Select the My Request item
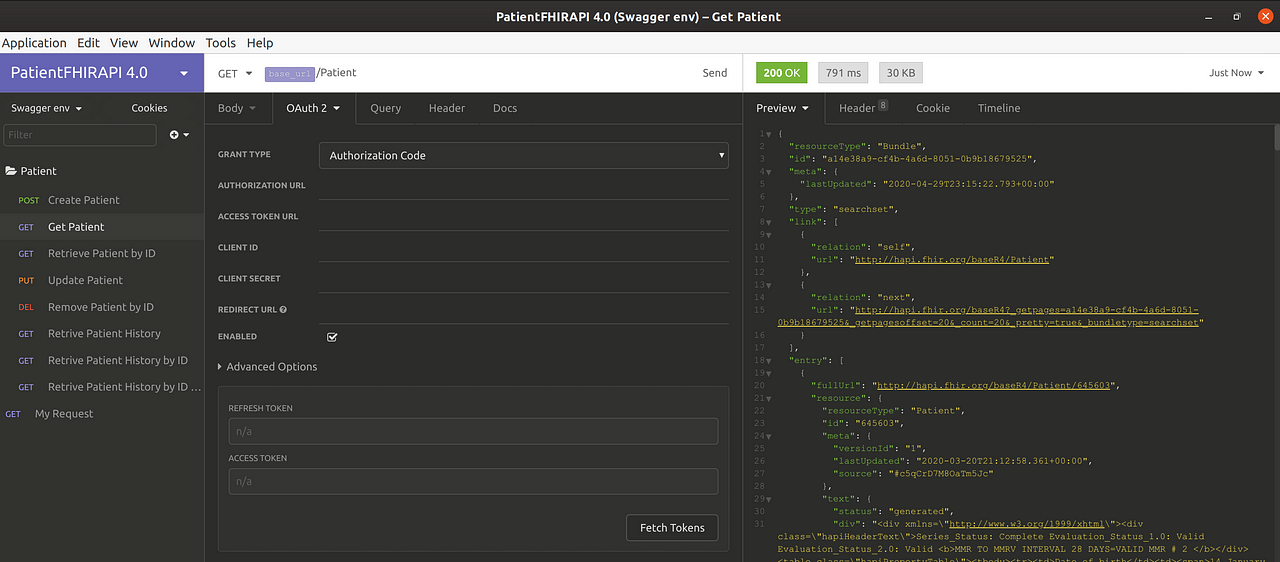Screen dimensions: 1280x562 102,414
